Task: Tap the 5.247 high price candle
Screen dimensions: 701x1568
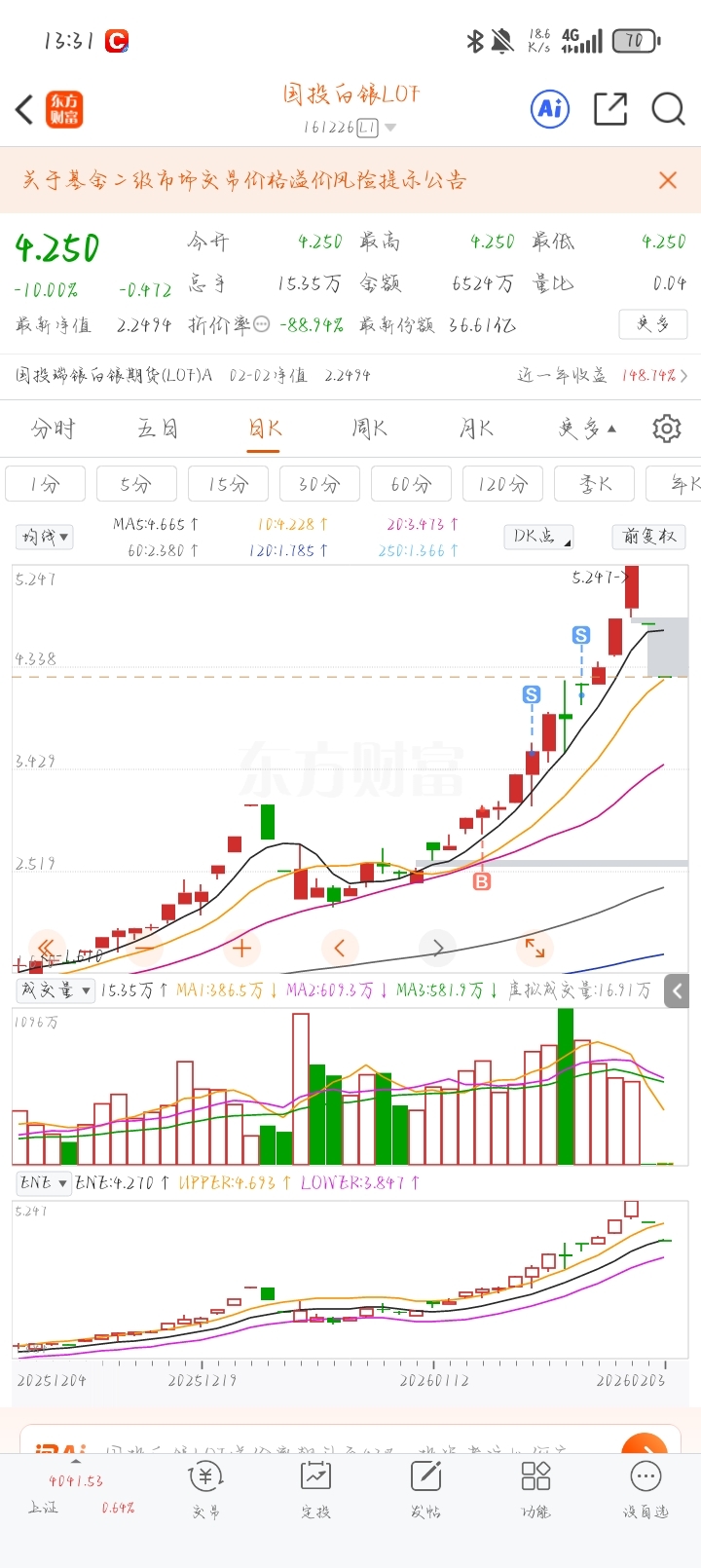Action: [632, 587]
